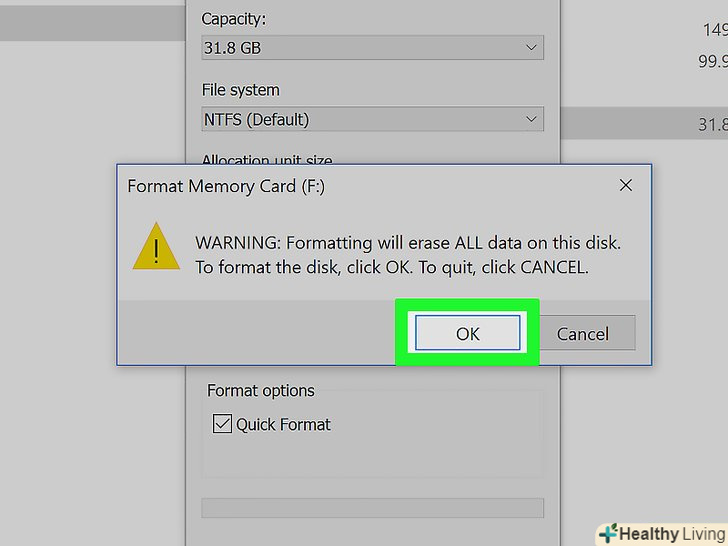Screen dimensions: 728x546
Task: Click the format progress bar
Action: coord(372,508)
